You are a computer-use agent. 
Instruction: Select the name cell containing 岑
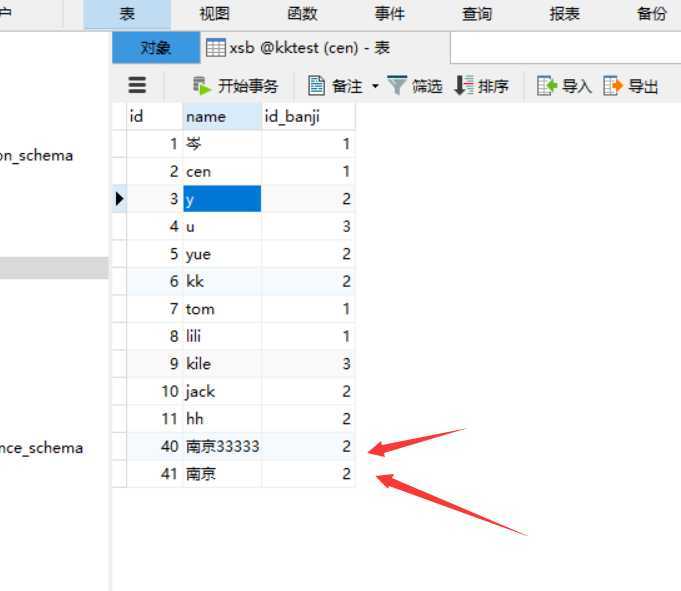coord(222,144)
